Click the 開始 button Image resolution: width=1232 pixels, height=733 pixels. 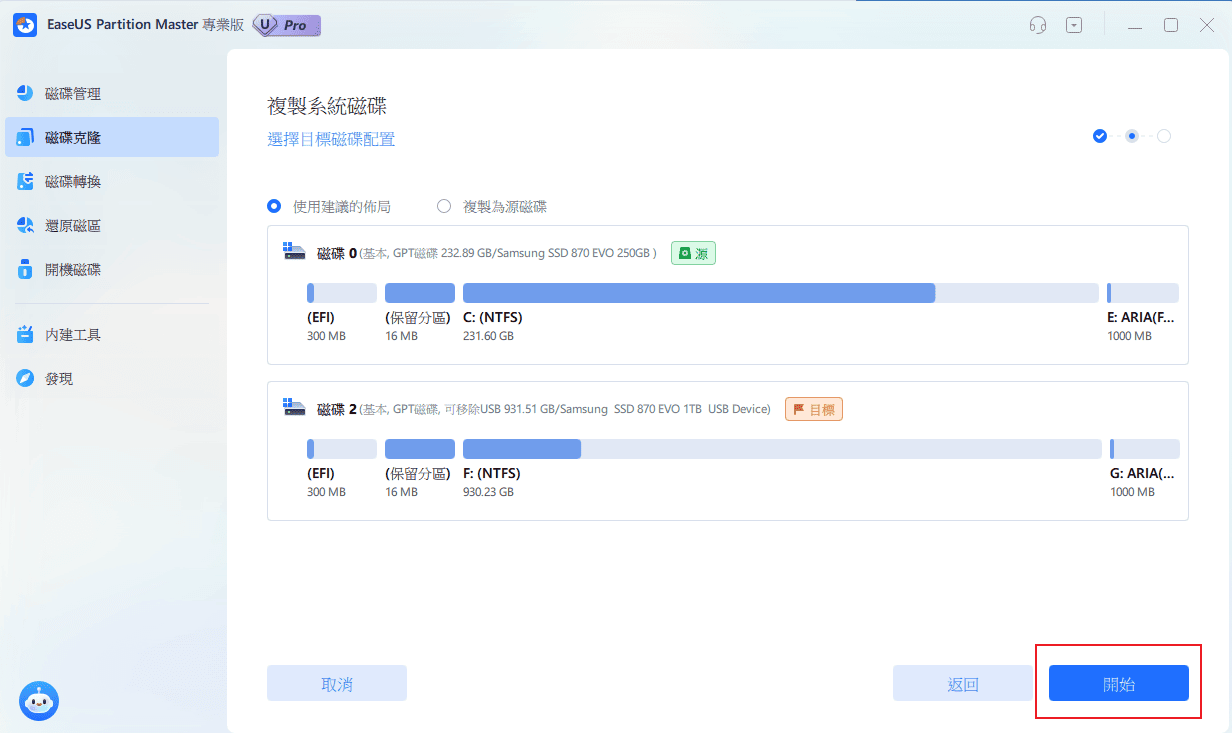point(1118,682)
